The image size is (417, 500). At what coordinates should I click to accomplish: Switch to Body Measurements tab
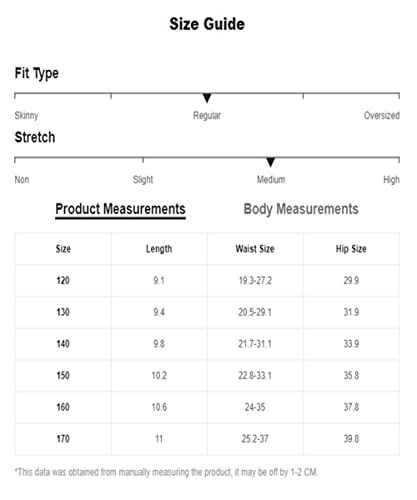click(x=301, y=209)
